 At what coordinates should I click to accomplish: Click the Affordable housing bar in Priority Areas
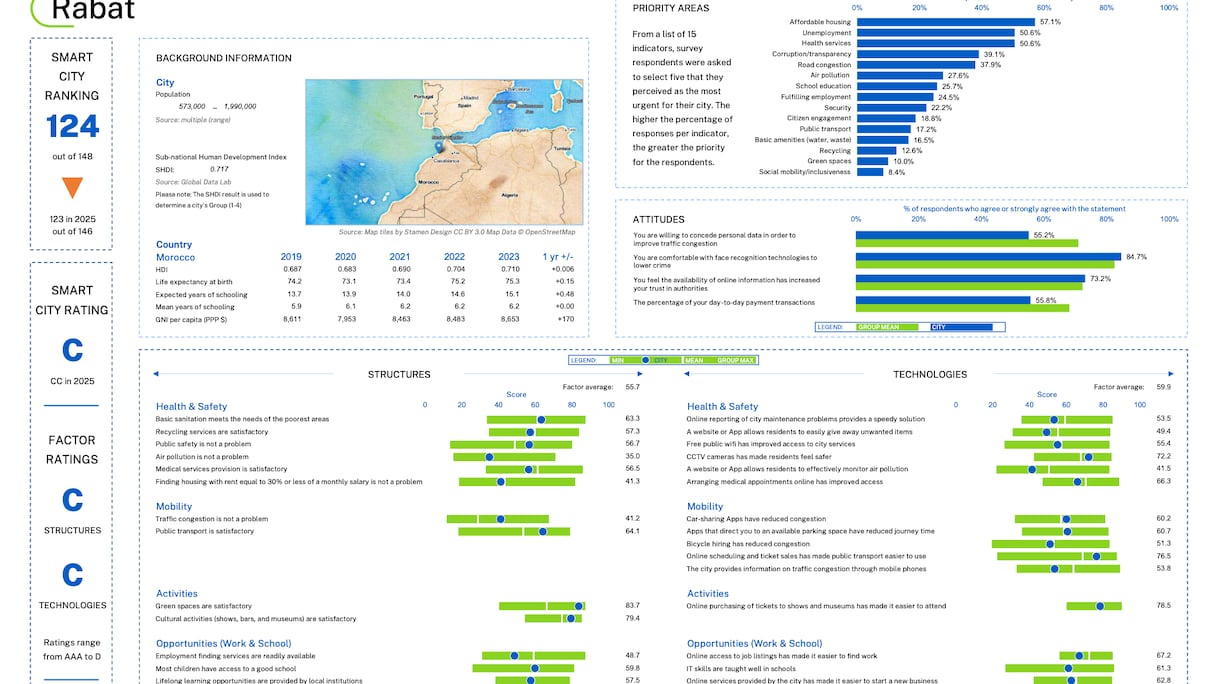point(945,22)
